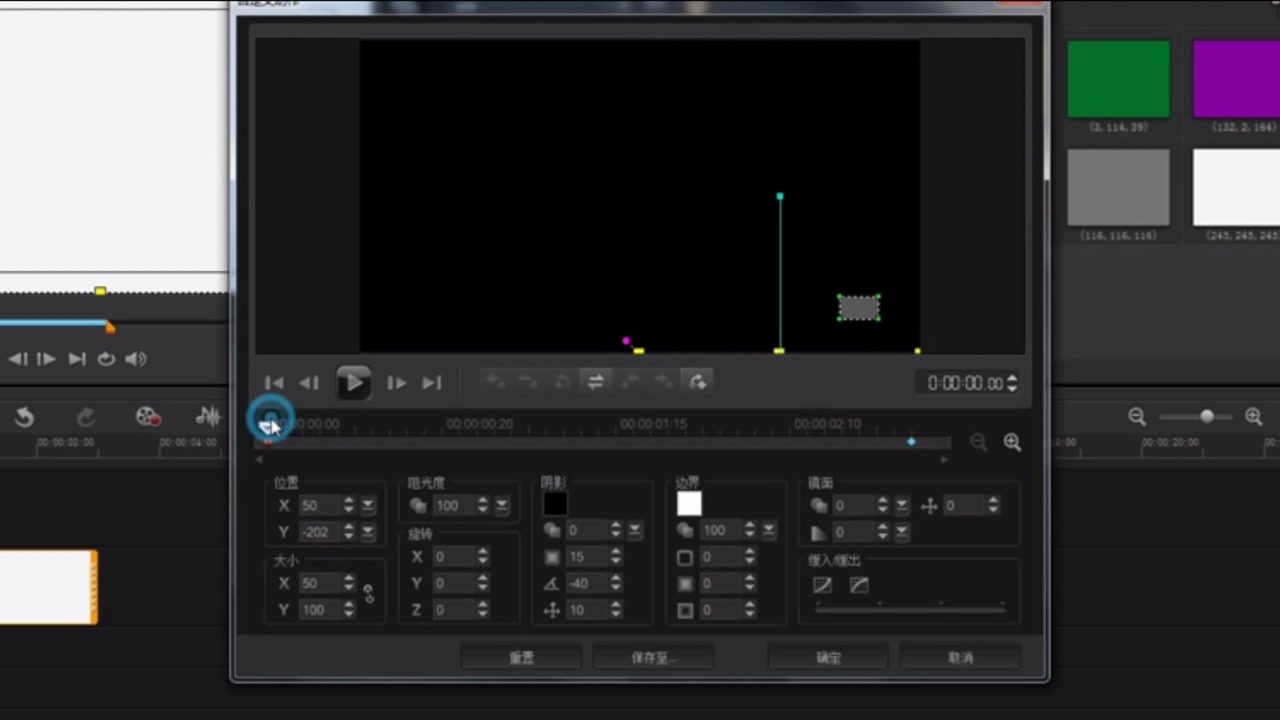The image size is (1280, 720).
Task: Click the shadow distance field showing 10
Action: click(586, 609)
